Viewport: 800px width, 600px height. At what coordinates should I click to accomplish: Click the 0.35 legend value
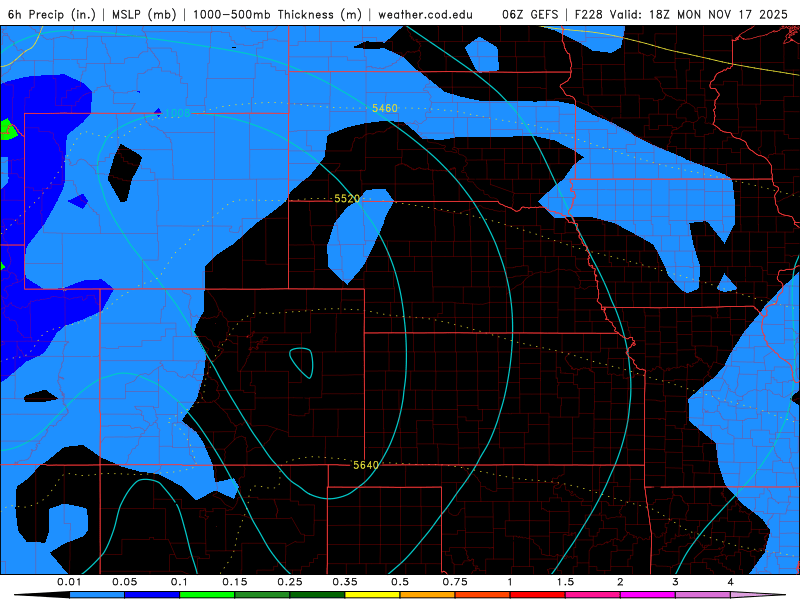tap(345, 582)
